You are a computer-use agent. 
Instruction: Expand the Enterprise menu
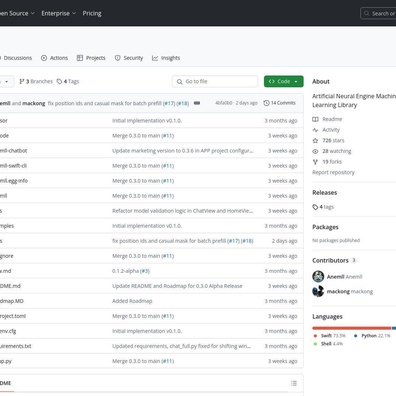(59, 13)
